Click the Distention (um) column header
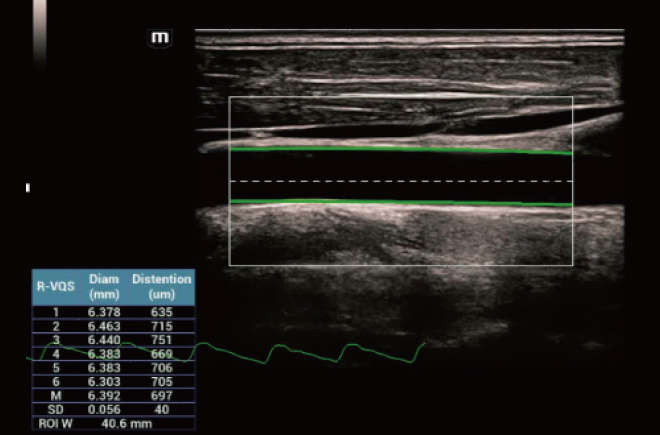 [x=161, y=285]
